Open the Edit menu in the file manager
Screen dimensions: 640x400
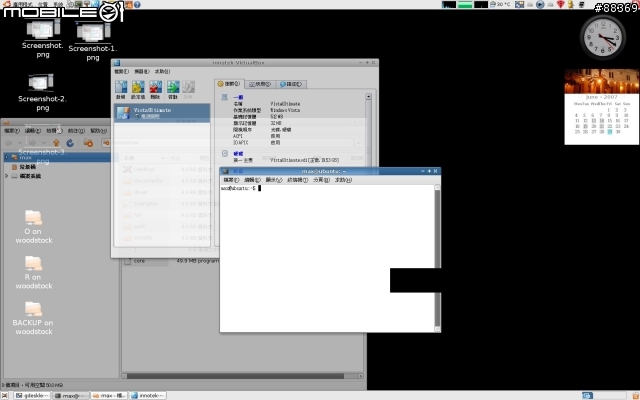pos(33,131)
